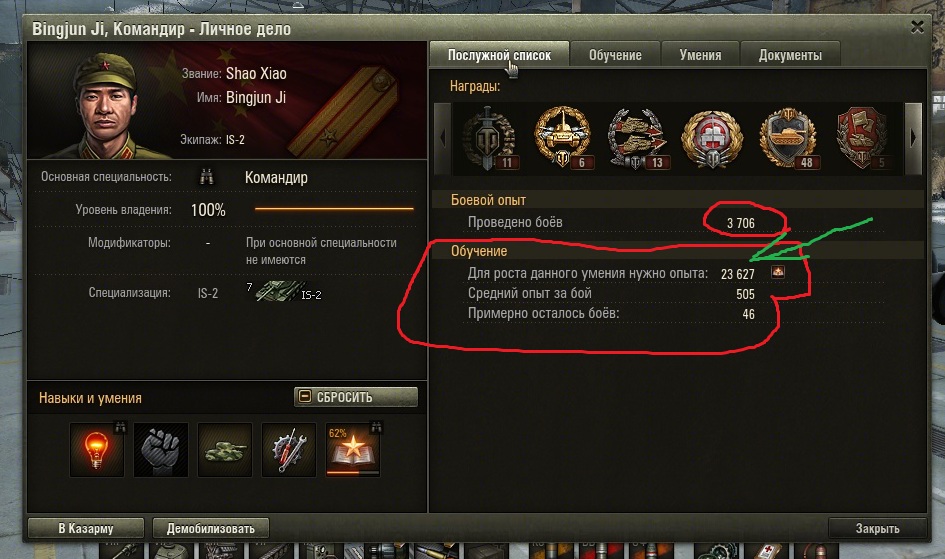Screen dimensions: 945x559
Task: Open the Документы tab
Action: [x=790, y=55]
